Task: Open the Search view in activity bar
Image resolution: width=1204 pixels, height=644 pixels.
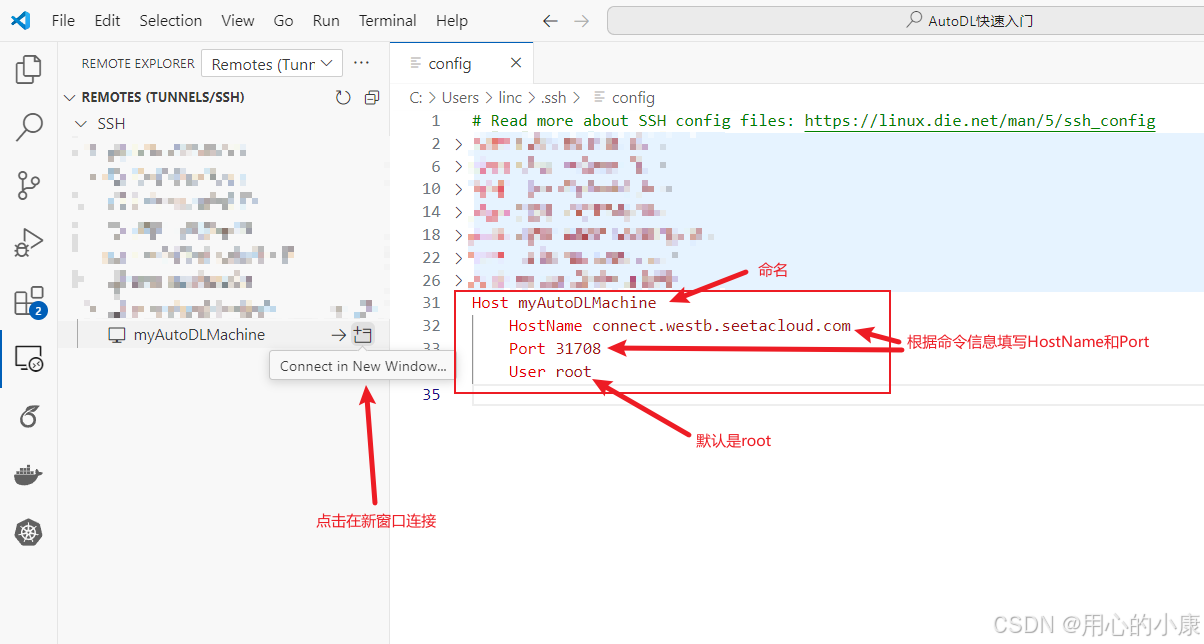Action: (x=29, y=127)
